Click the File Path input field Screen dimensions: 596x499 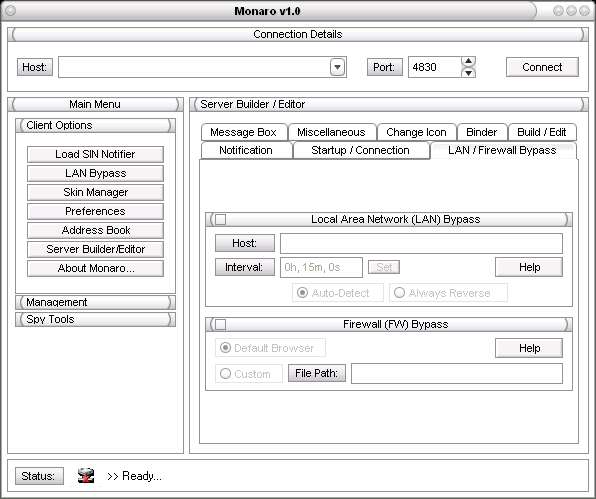457,374
